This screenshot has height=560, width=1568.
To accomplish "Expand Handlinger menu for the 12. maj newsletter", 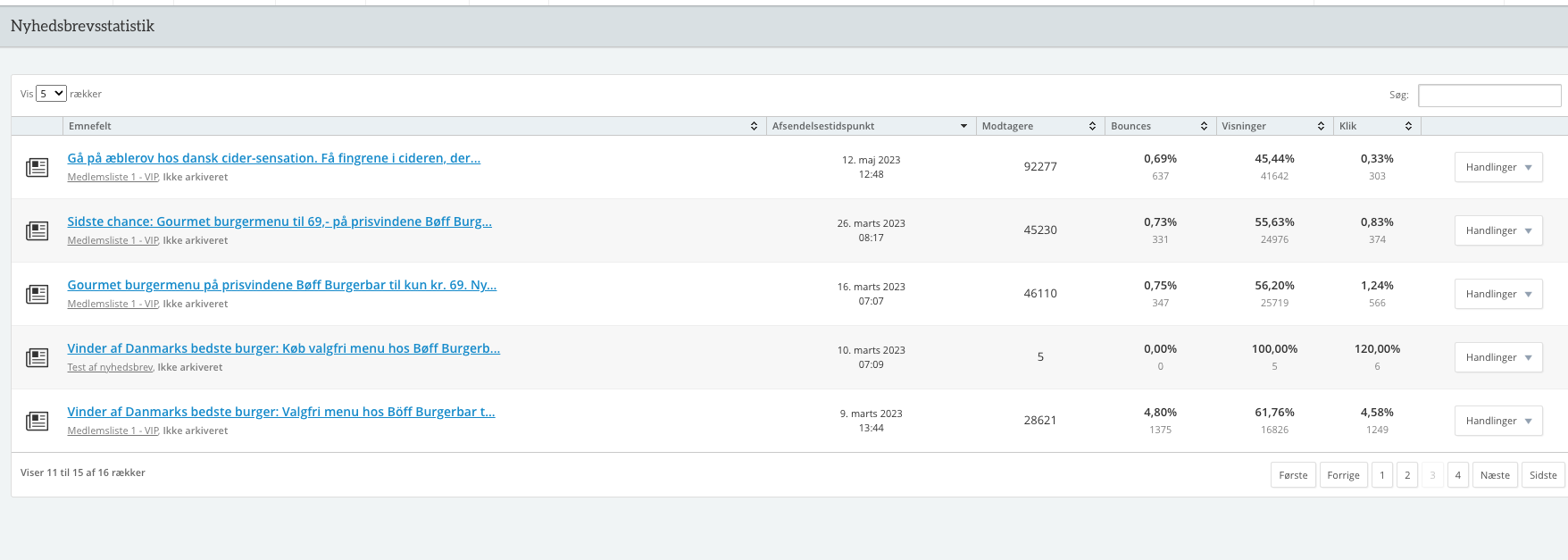I will (x=1497, y=167).
